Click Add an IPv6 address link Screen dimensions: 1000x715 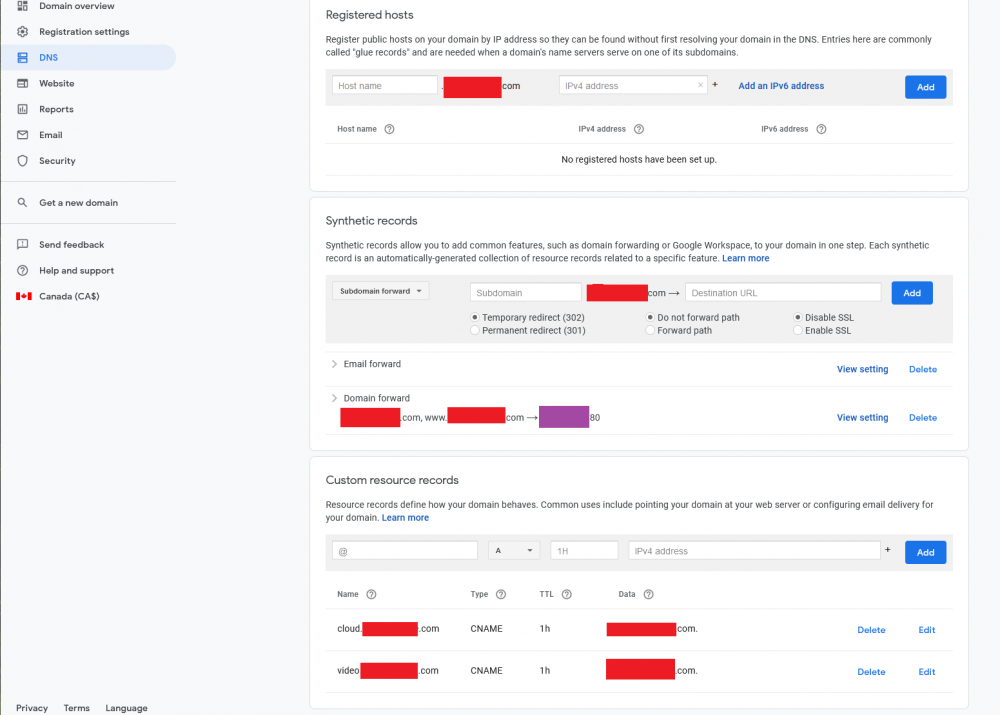781,86
